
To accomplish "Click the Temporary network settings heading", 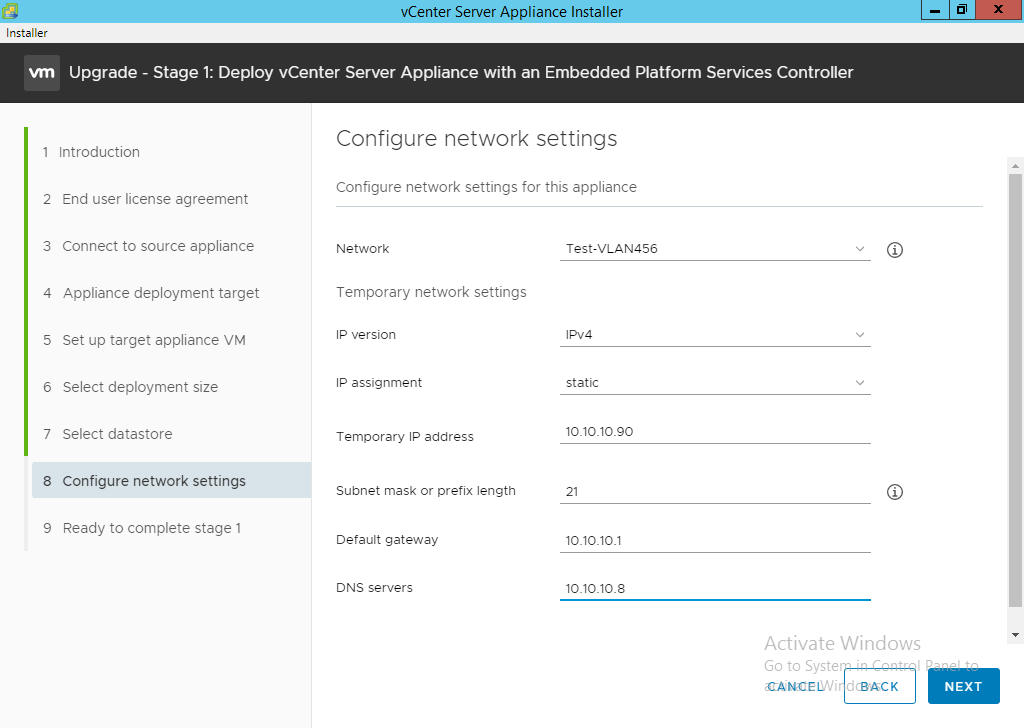I will coord(431,292).
